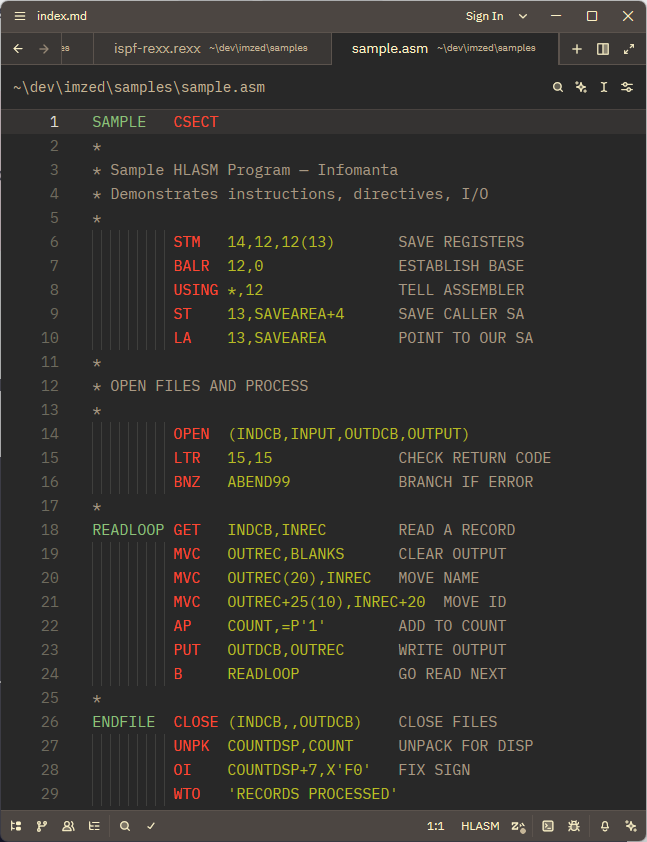Open the hamburger menu
The height and width of the screenshot is (842, 647).
point(19,16)
